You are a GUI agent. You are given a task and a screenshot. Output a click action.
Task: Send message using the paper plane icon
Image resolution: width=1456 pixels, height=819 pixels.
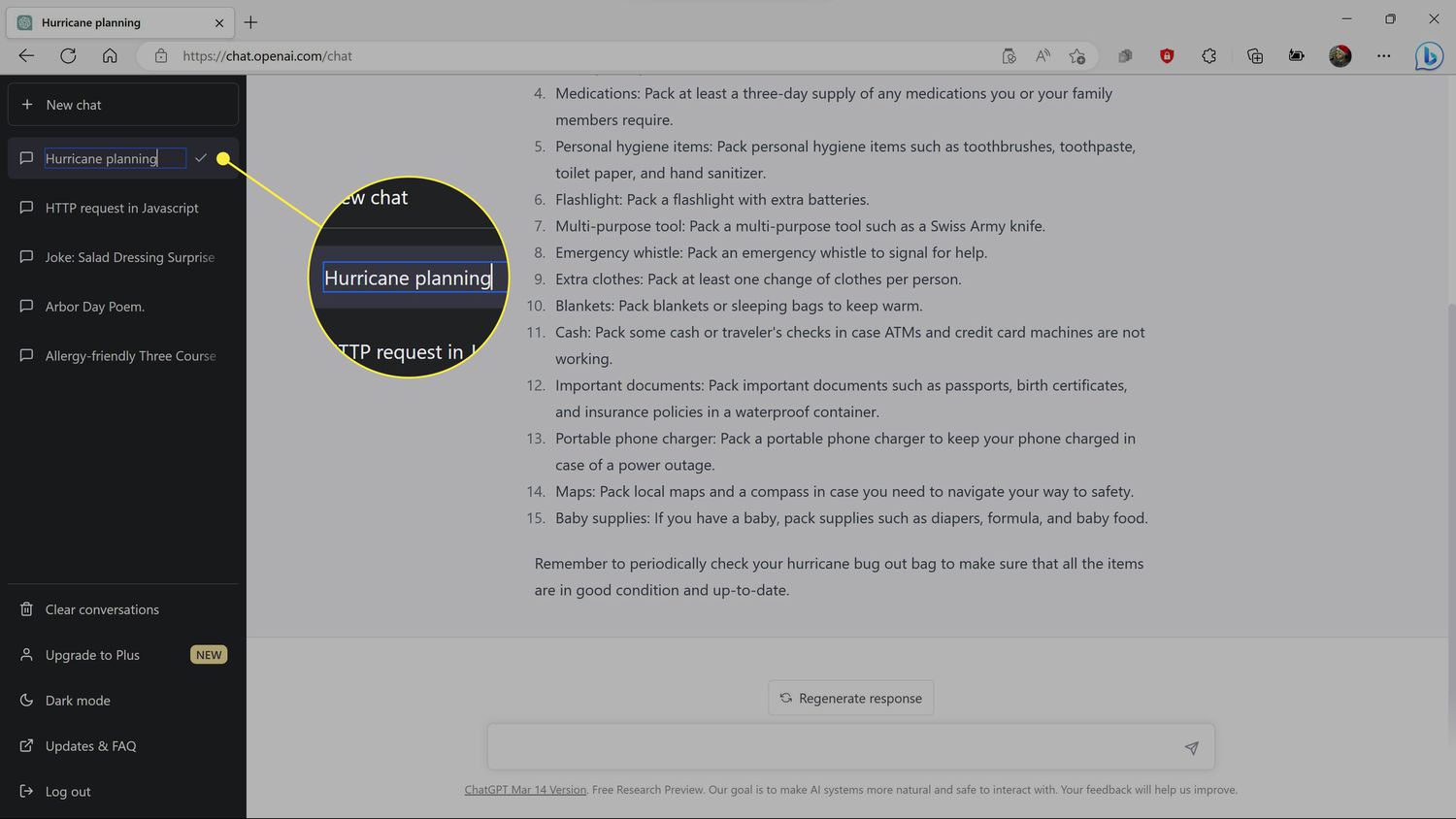click(x=1191, y=747)
